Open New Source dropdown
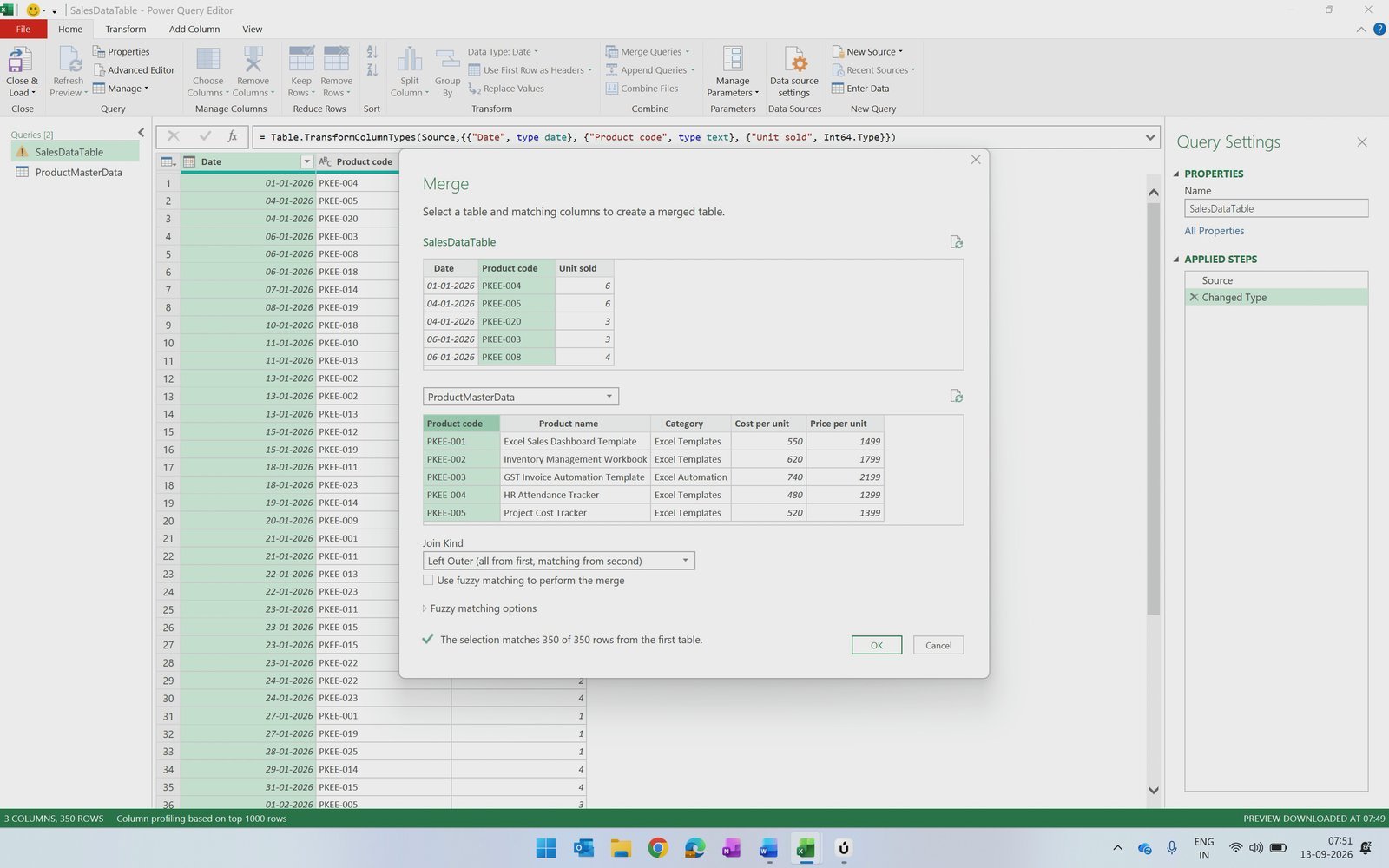Screen dimensions: 1389x868 (867, 52)
